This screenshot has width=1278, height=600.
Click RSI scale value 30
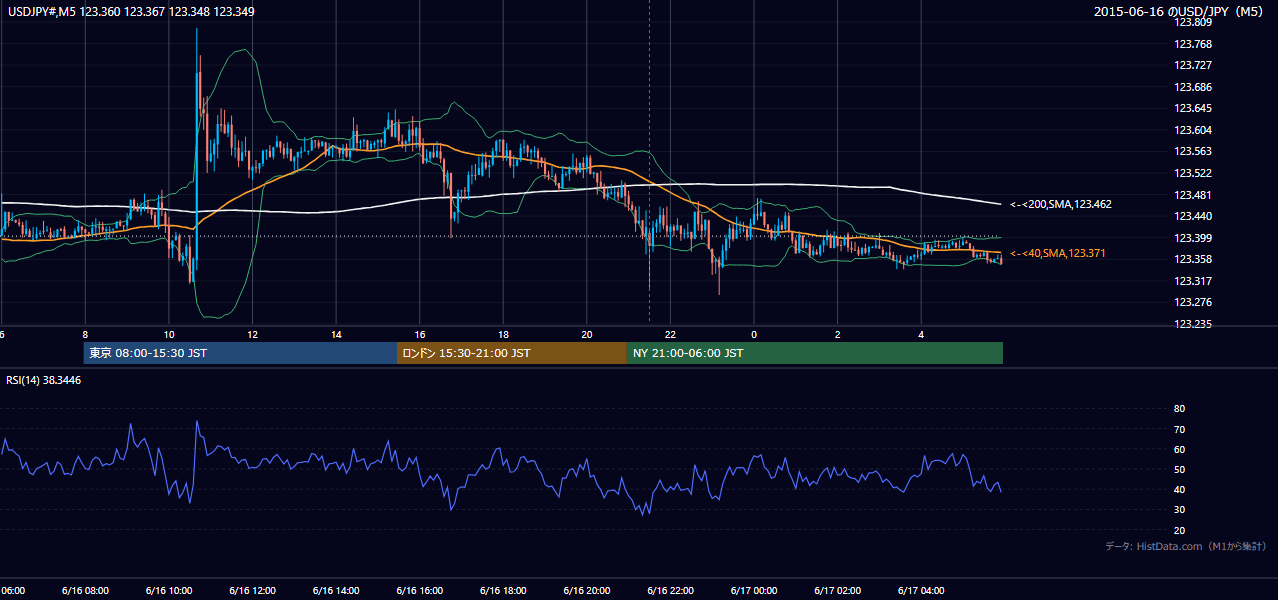pos(1179,510)
